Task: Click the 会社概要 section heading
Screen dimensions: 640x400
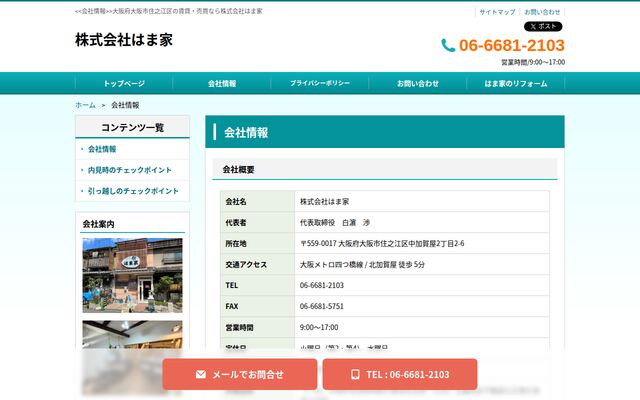Action: tap(238, 170)
